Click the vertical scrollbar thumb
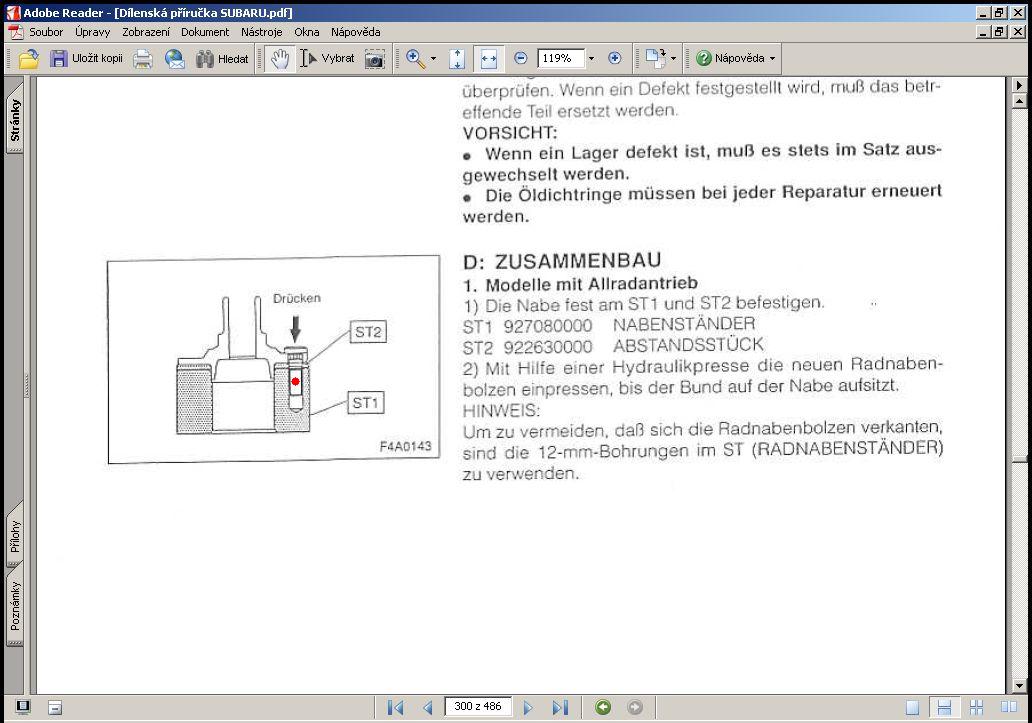 [1019, 459]
